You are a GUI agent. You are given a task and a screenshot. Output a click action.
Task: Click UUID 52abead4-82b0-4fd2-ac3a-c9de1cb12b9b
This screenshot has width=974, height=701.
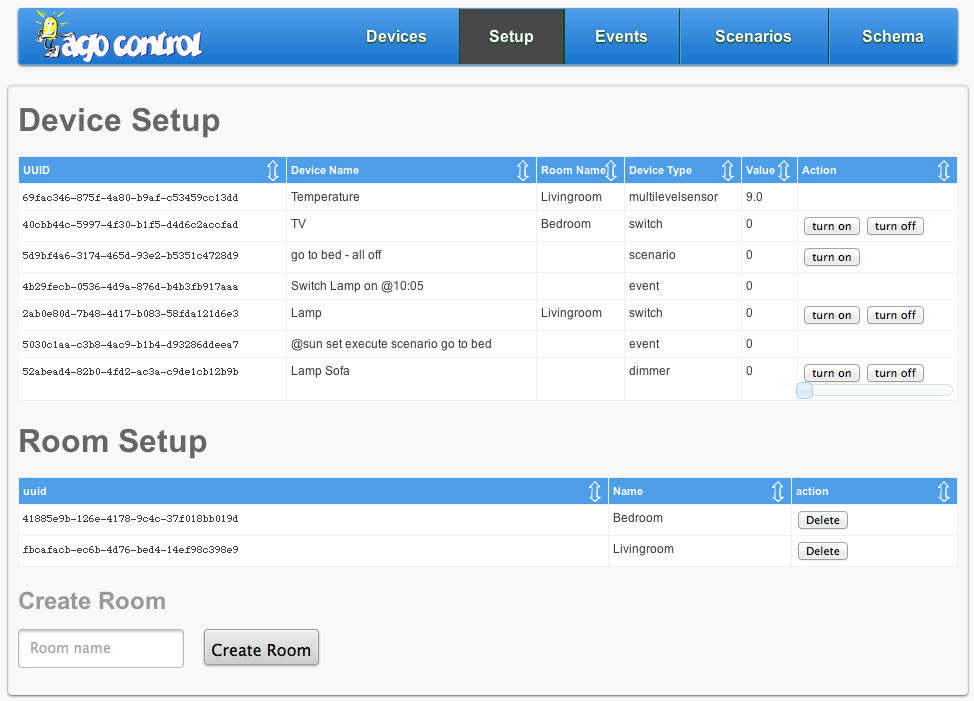[x=130, y=371]
